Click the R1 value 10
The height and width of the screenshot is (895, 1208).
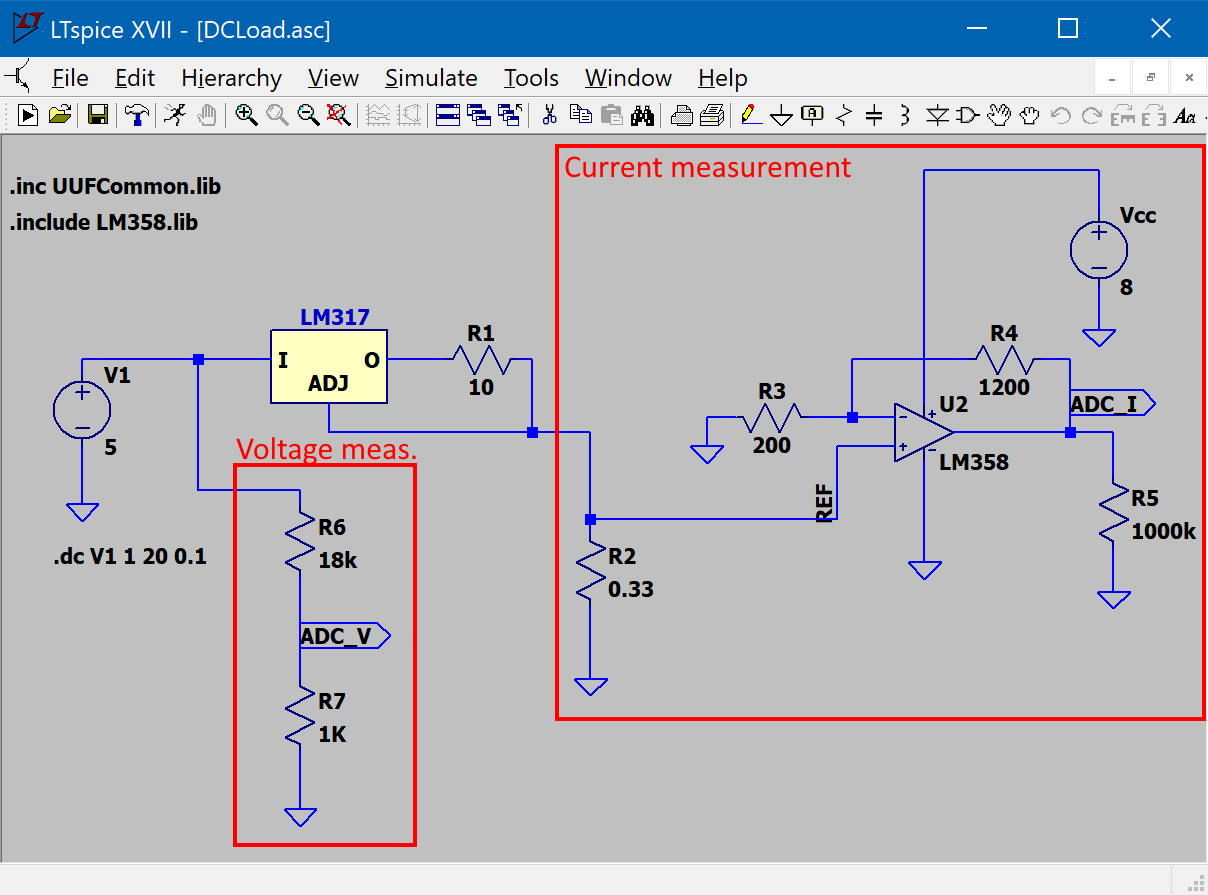(x=481, y=387)
